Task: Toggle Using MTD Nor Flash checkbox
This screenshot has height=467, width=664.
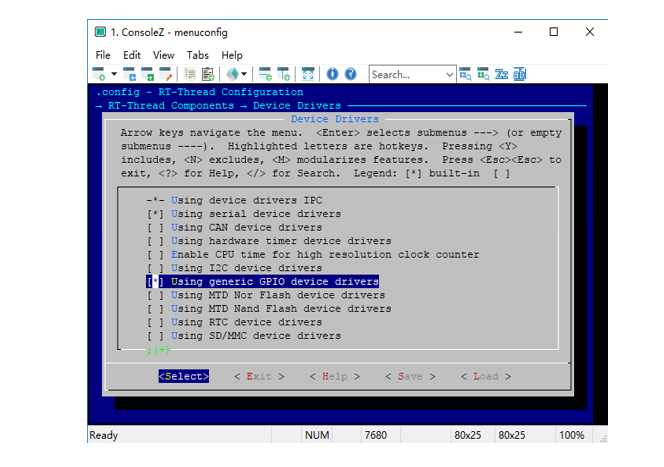Action: point(155,295)
